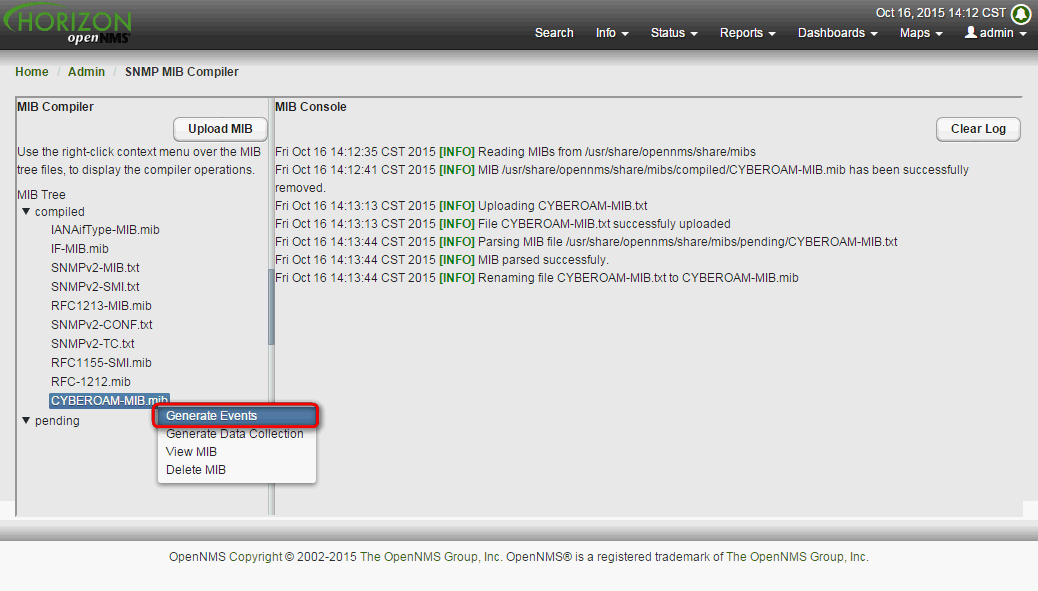Screen dimensions: 1038x591
Task: Click the 'Uploading CYBEROAM-MIB.txt' log entry
Action: [x=461, y=206]
